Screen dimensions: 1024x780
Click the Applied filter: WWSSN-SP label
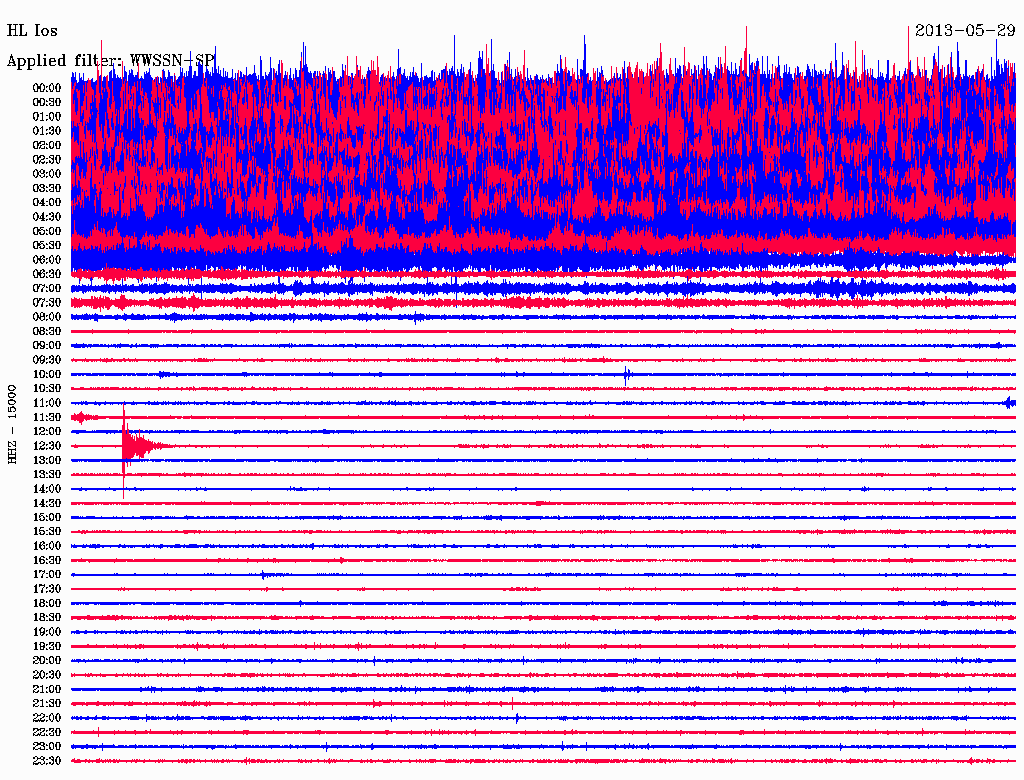[x=110, y=61]
